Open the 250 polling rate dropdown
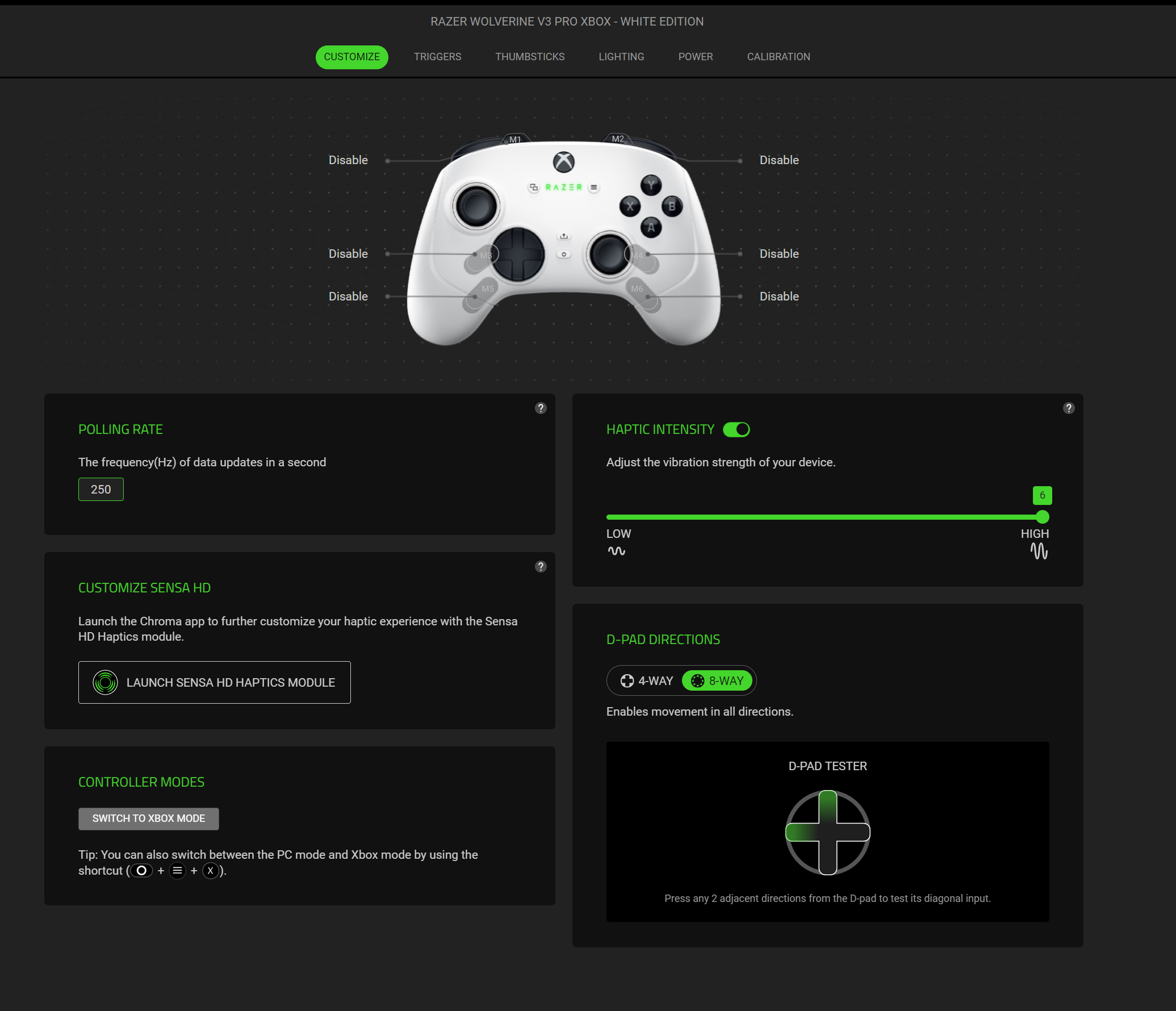 point(101,489)
